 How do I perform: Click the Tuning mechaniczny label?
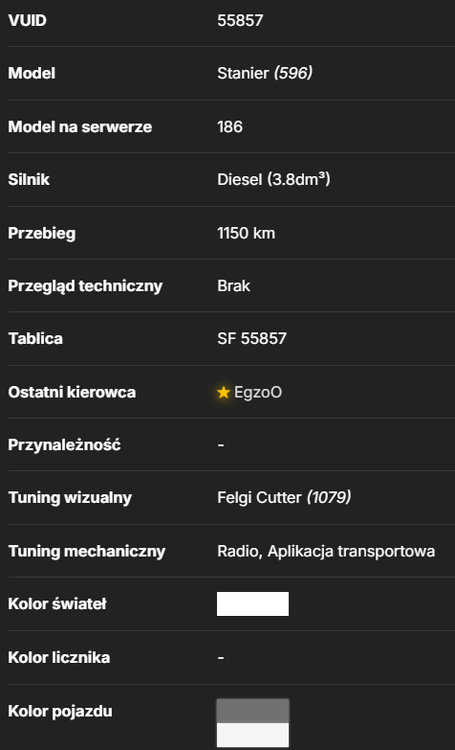click(87, 551)
